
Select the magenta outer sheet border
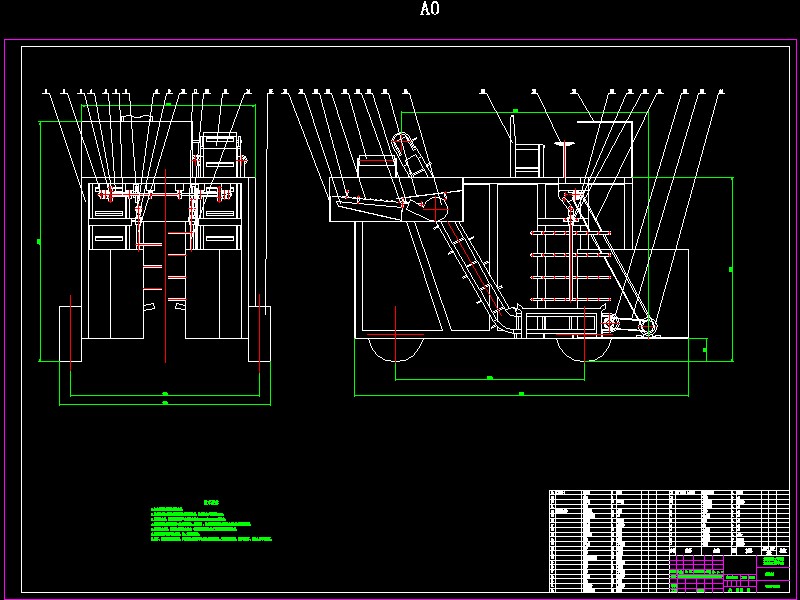click(400, 318)
